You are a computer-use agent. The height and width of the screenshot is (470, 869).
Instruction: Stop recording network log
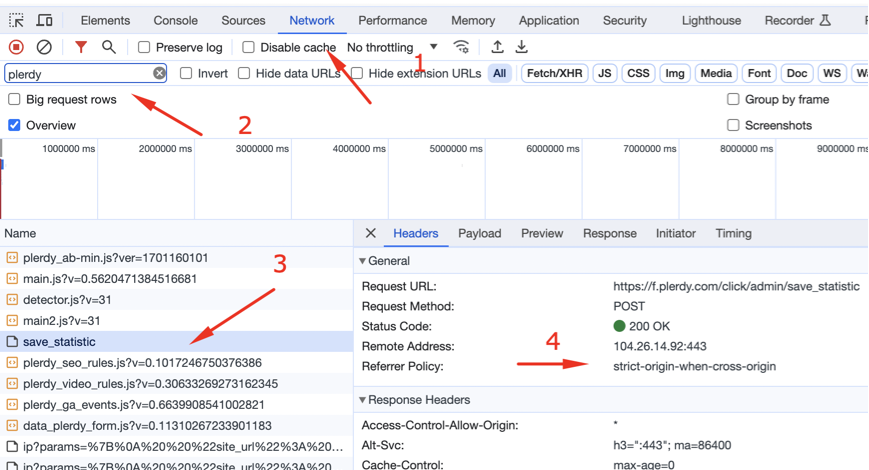[x=16, y=47]
